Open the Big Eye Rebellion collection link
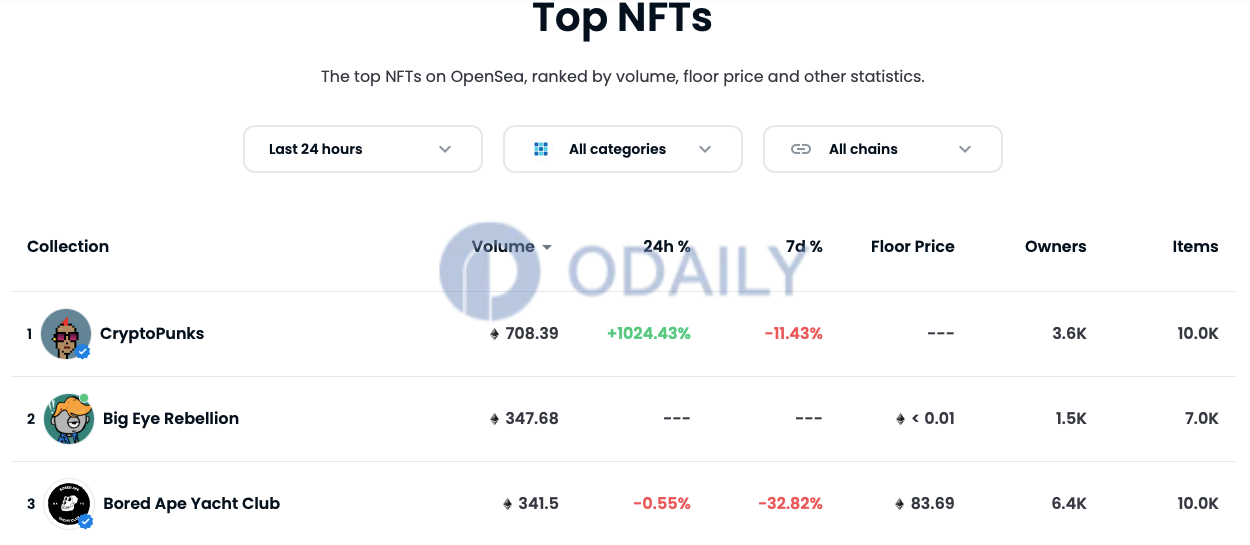Viewport: 1250px width, 545px height. click(171, 419)
